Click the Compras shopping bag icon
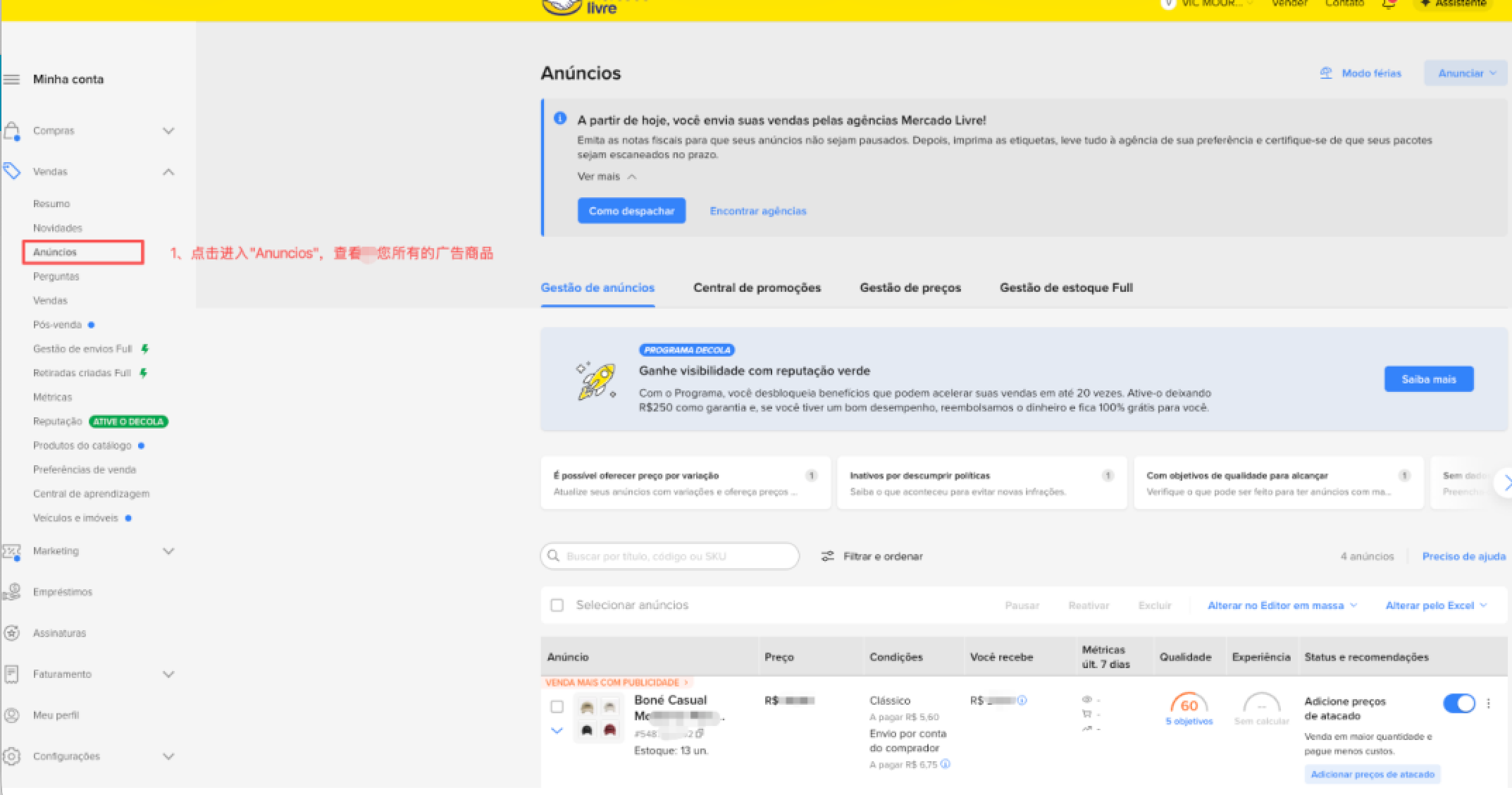This screenshot has width=1512, height=795. (x=11, y=131)
